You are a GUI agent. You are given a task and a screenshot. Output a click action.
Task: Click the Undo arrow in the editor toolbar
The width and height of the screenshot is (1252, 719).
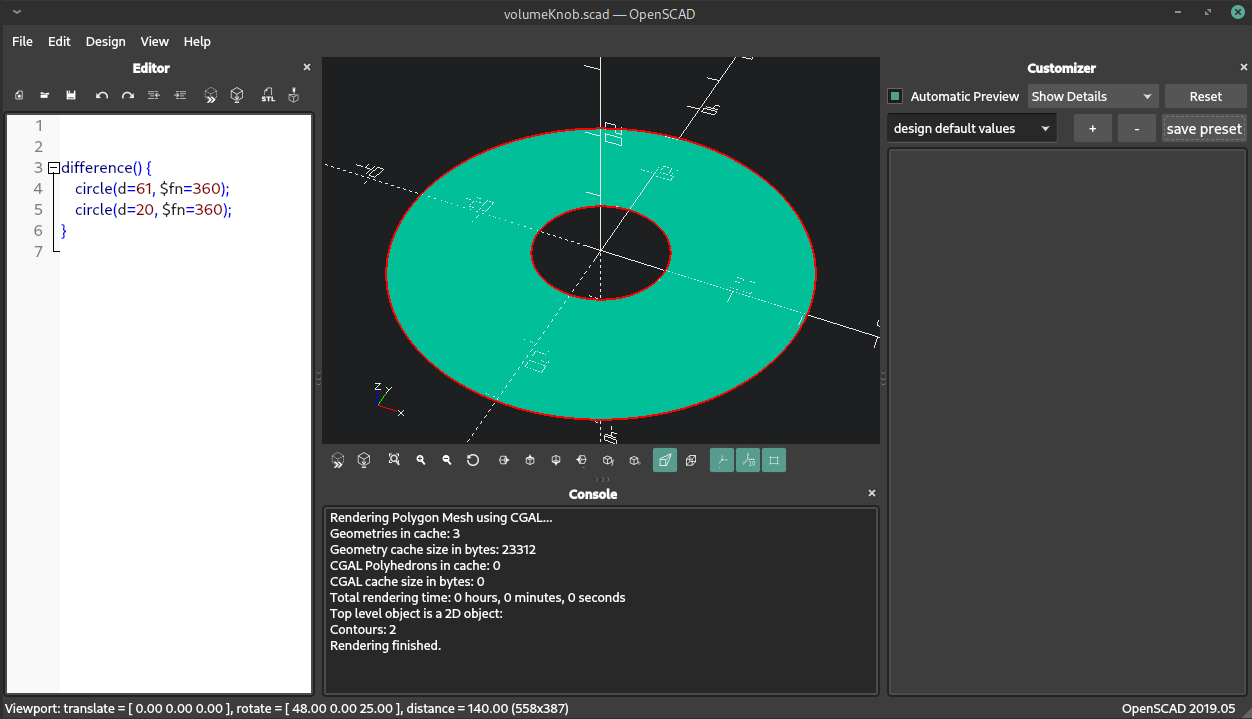click(102, 95)
